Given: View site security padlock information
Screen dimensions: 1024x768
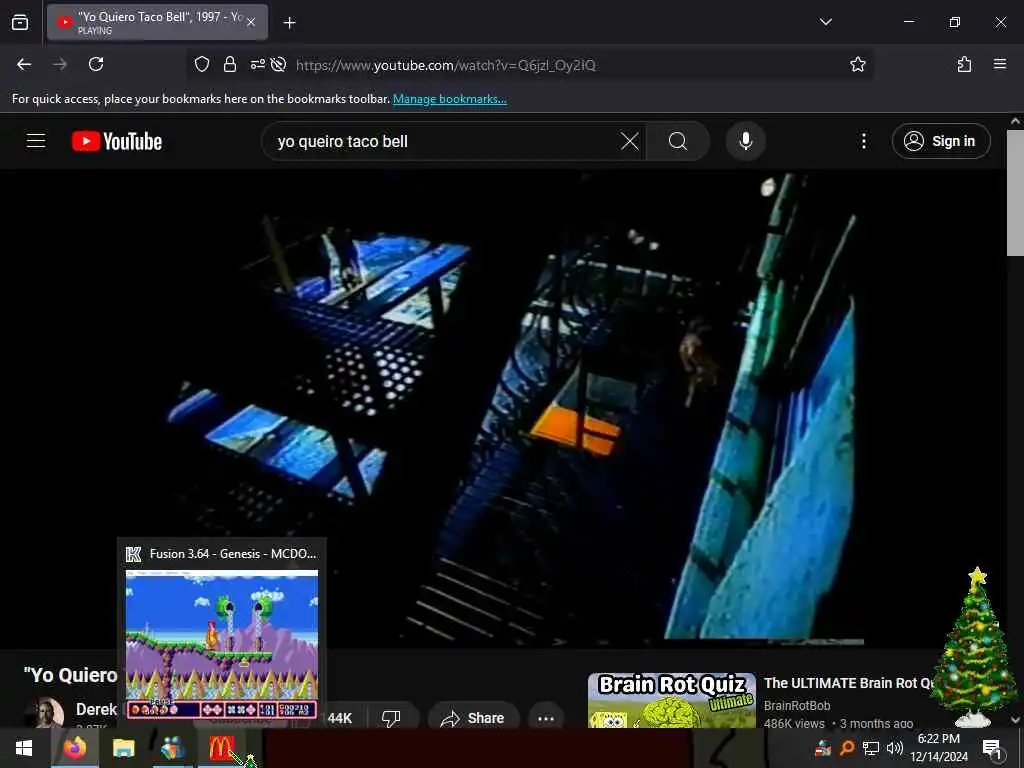Looking at the screenshot, I should click(x=230, y=64).
